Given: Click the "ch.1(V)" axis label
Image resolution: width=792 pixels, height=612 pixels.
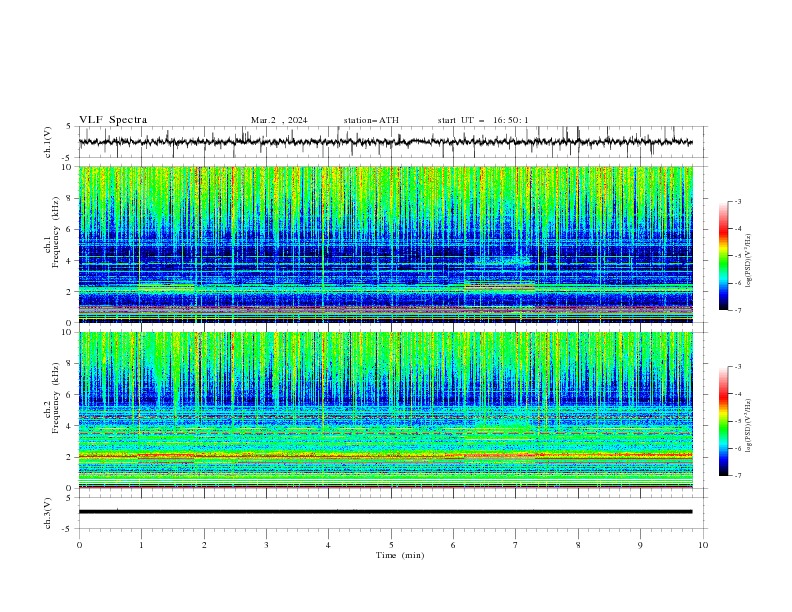Looking at the screenshot, I should click(x=48, y=142).
